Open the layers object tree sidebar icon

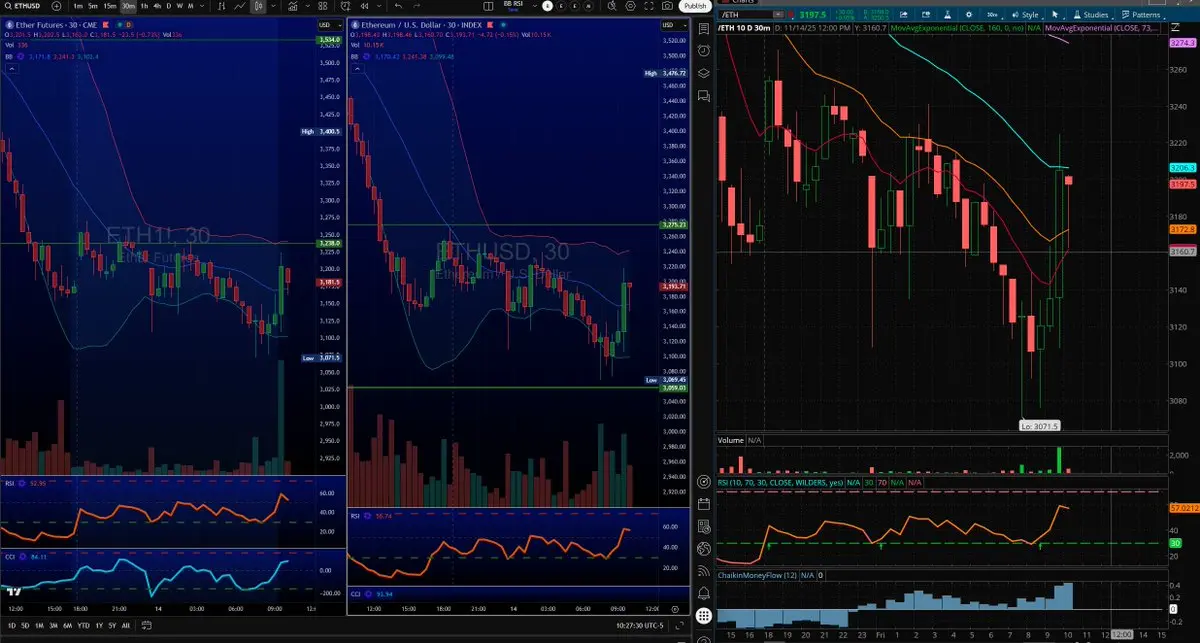(x=703, y=73)
